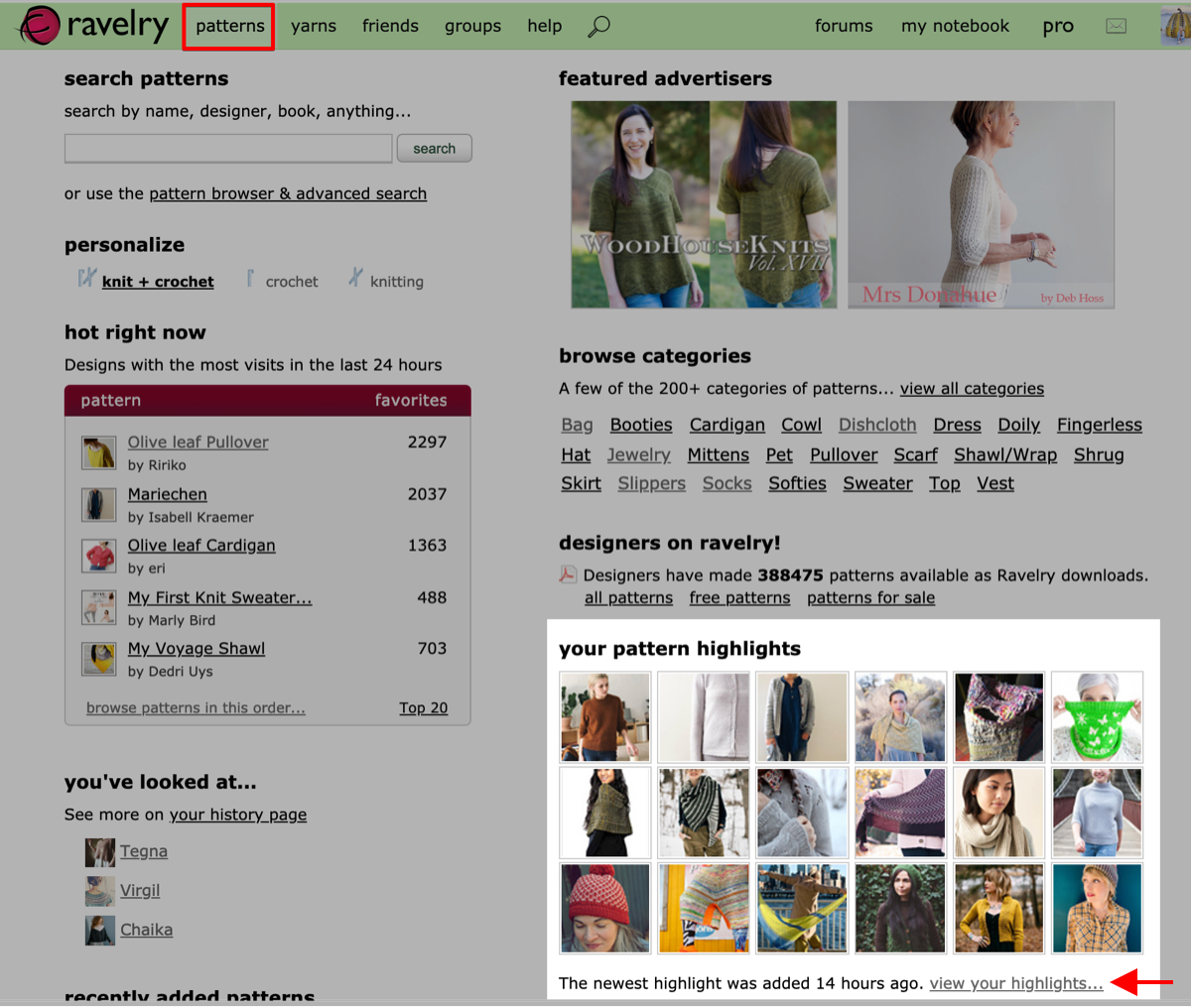This screenshot has width=1191, height=1008.
Task: Open the free patterns link
Action: point(739,598)
